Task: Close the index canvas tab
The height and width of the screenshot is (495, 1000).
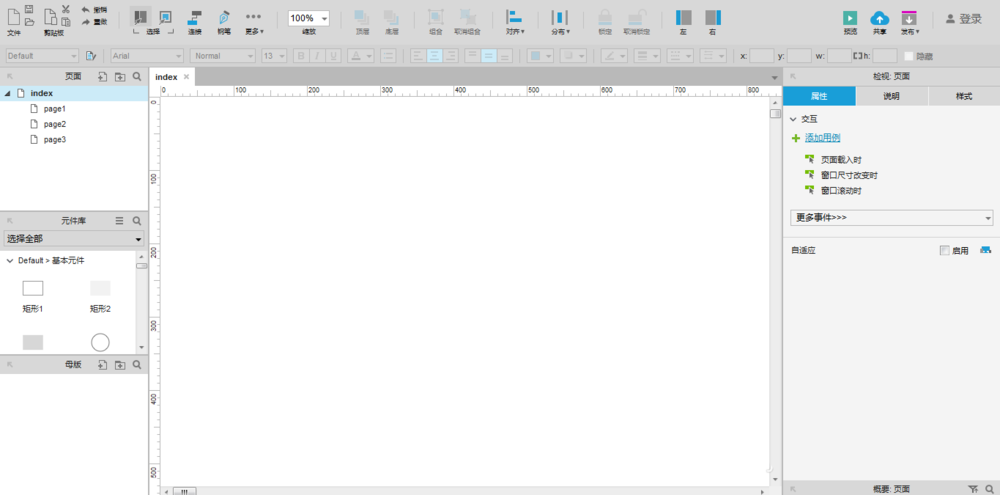Action: point(186,77)
